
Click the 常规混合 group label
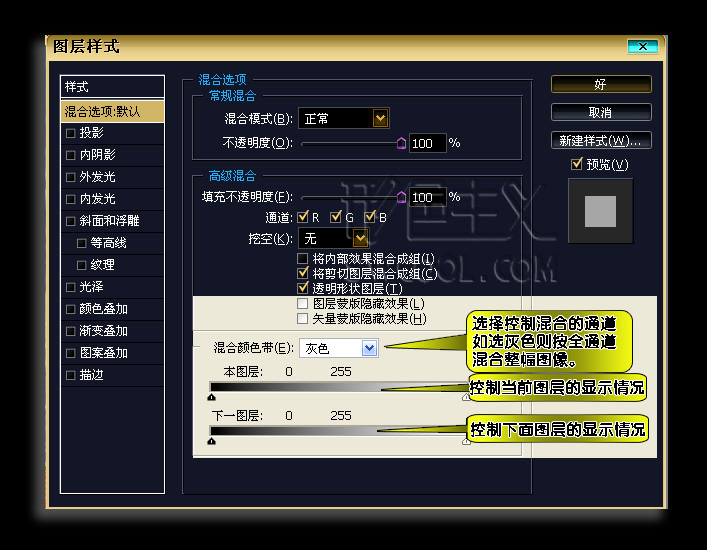232,96
